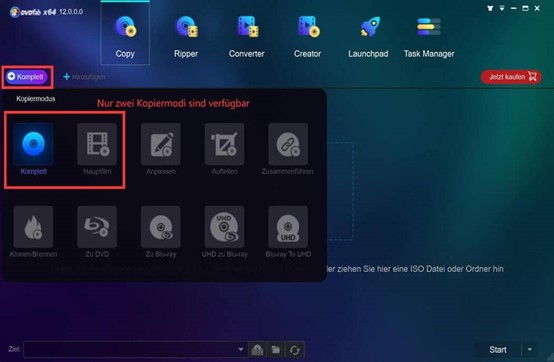The height and width of the screenshot is (362, 554).
Task: Open the Task Manager
Action: coord(429,37)
